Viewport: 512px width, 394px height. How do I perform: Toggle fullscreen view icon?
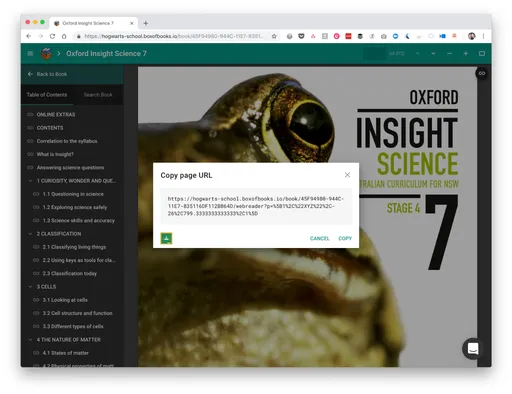coord(482,54)
